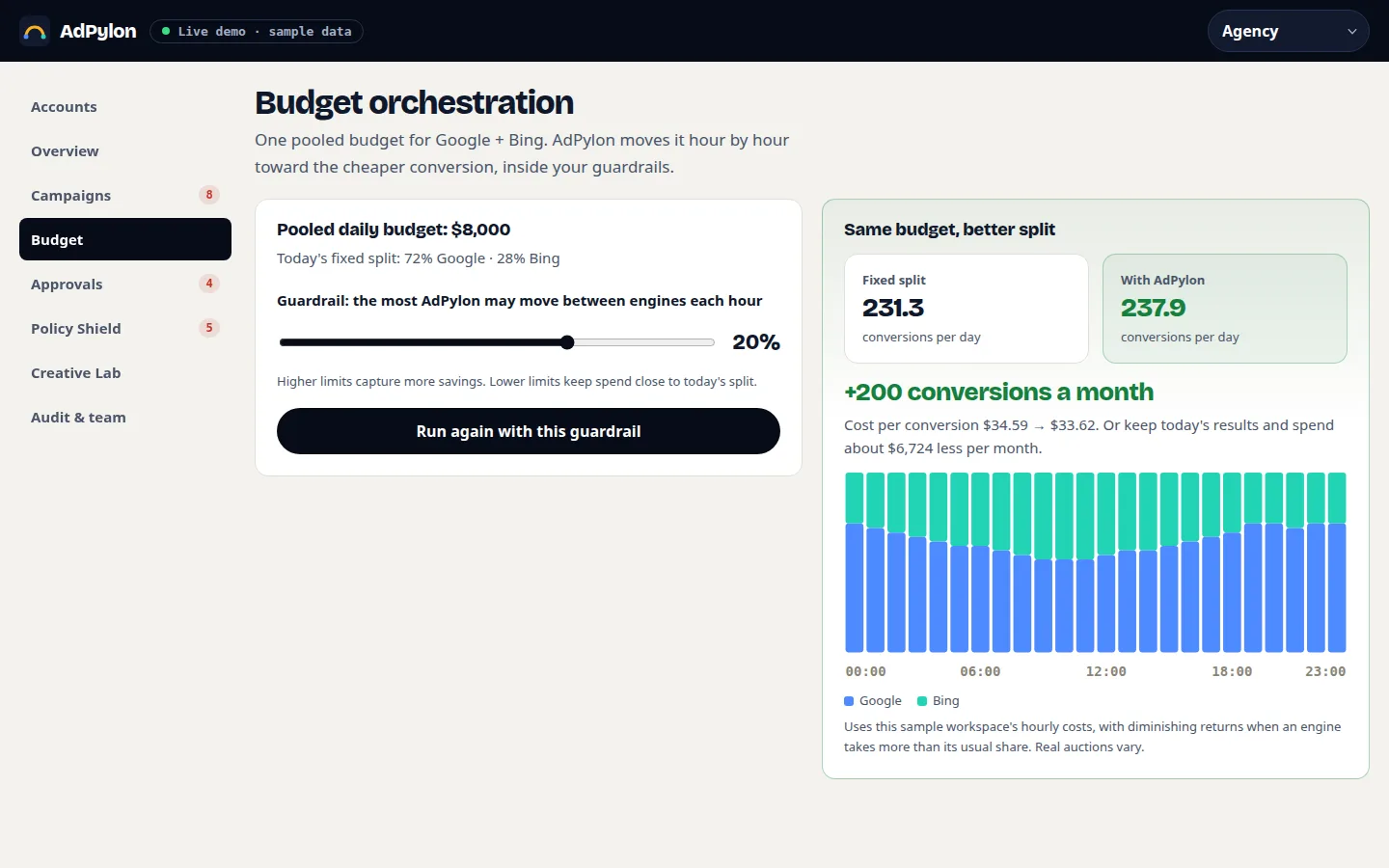
Task: Click the 18:00 chart axis label
Action: 1232,671
